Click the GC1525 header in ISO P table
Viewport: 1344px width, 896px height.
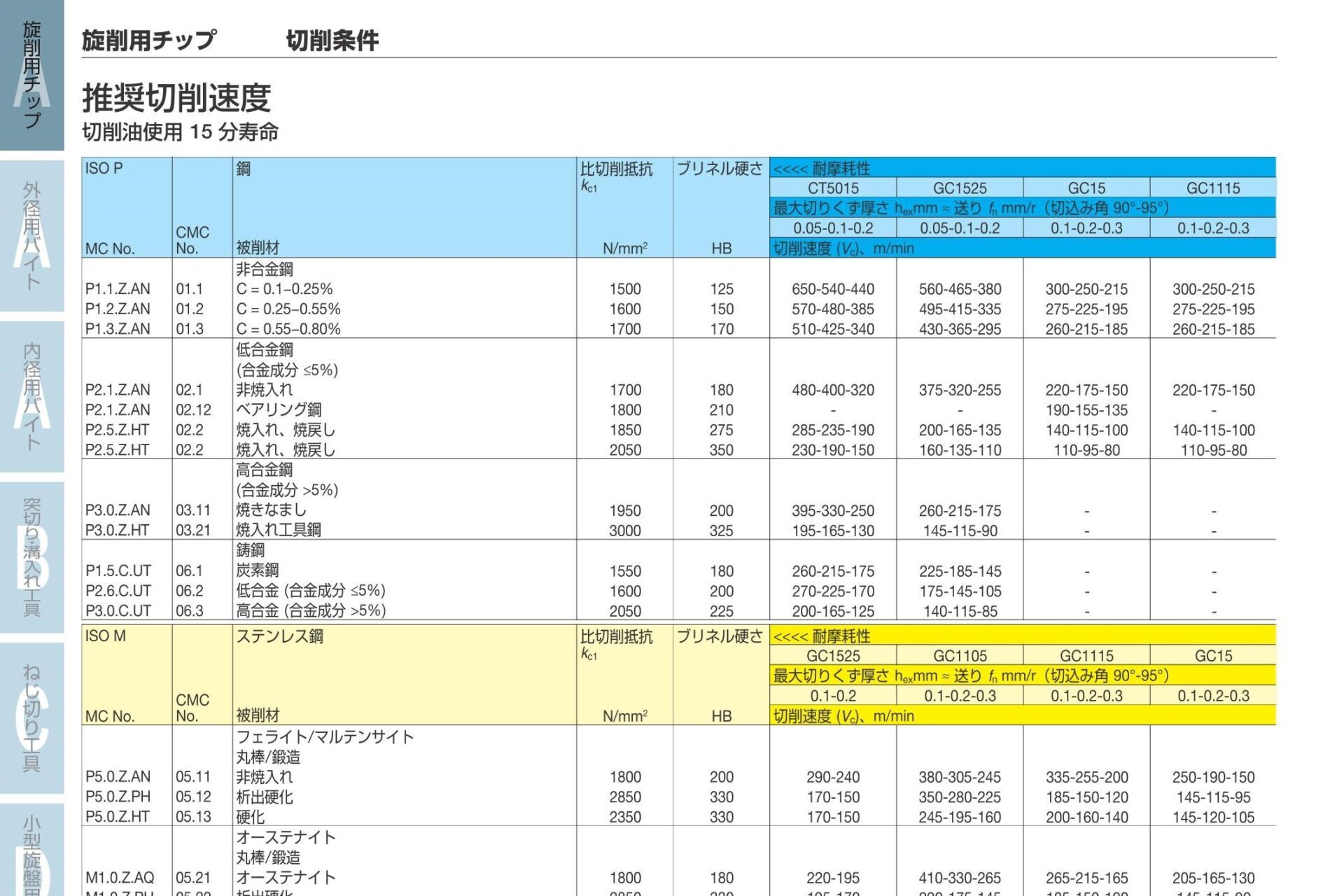[959, 188]
